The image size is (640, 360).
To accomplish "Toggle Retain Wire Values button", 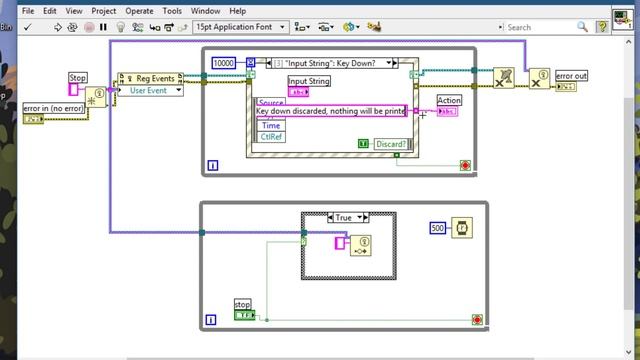I will coord(138,27).
